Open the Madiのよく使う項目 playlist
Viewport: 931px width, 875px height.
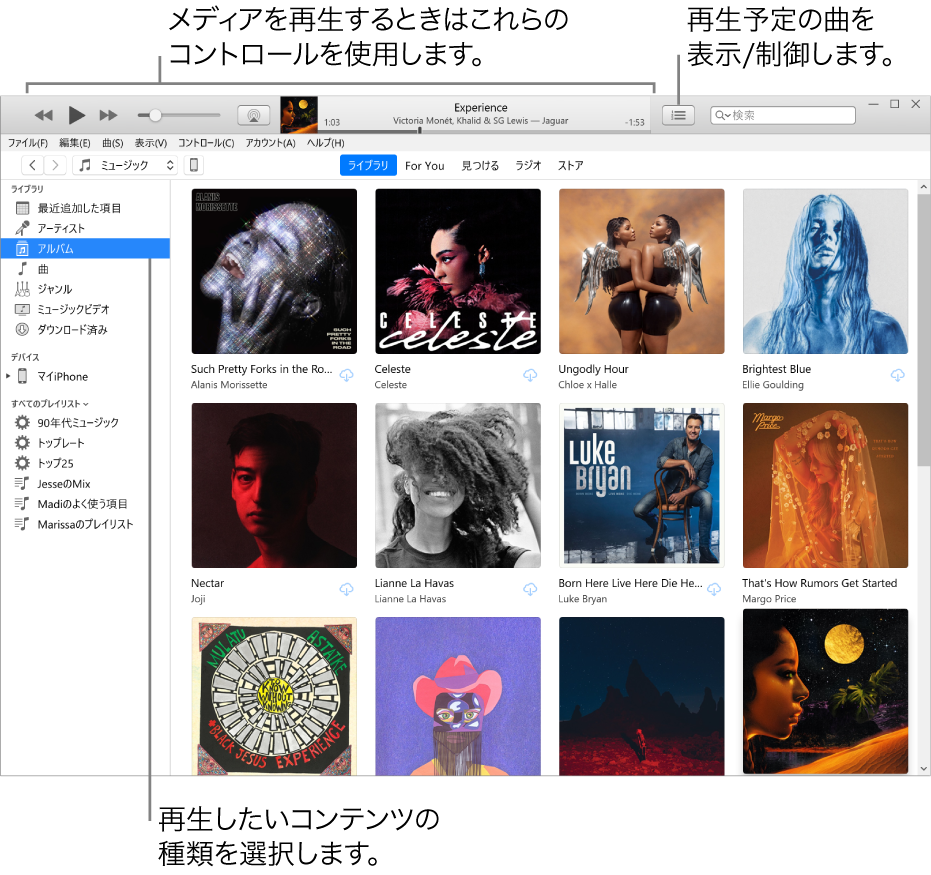[85, 504]
